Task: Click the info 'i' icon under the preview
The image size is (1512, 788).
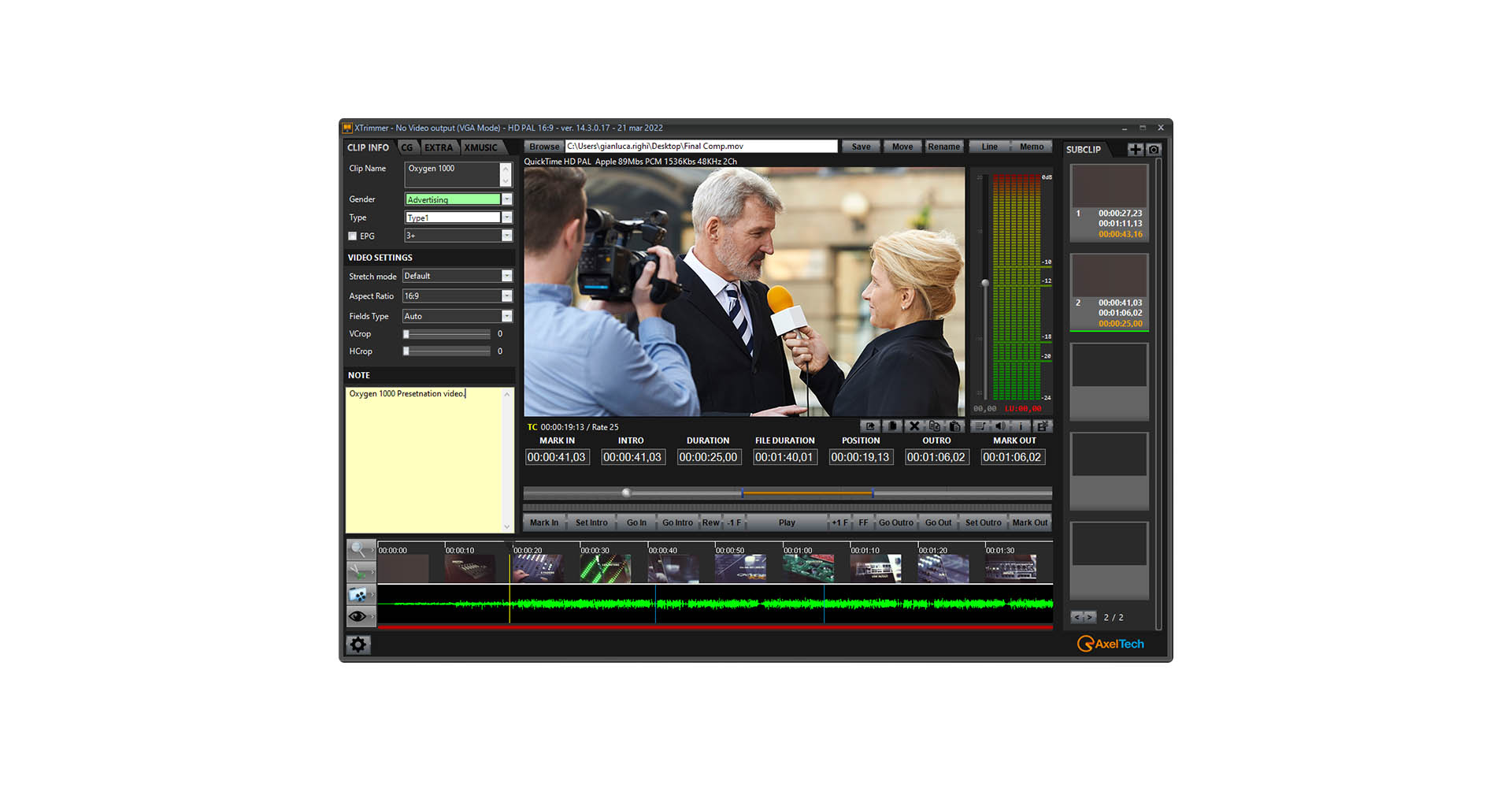Action: tap(1021, 426)
